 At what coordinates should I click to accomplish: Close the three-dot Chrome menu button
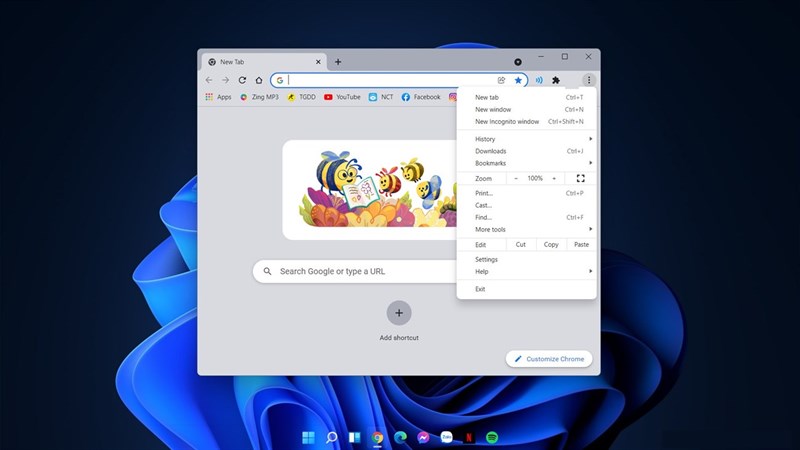click(589, 80)
